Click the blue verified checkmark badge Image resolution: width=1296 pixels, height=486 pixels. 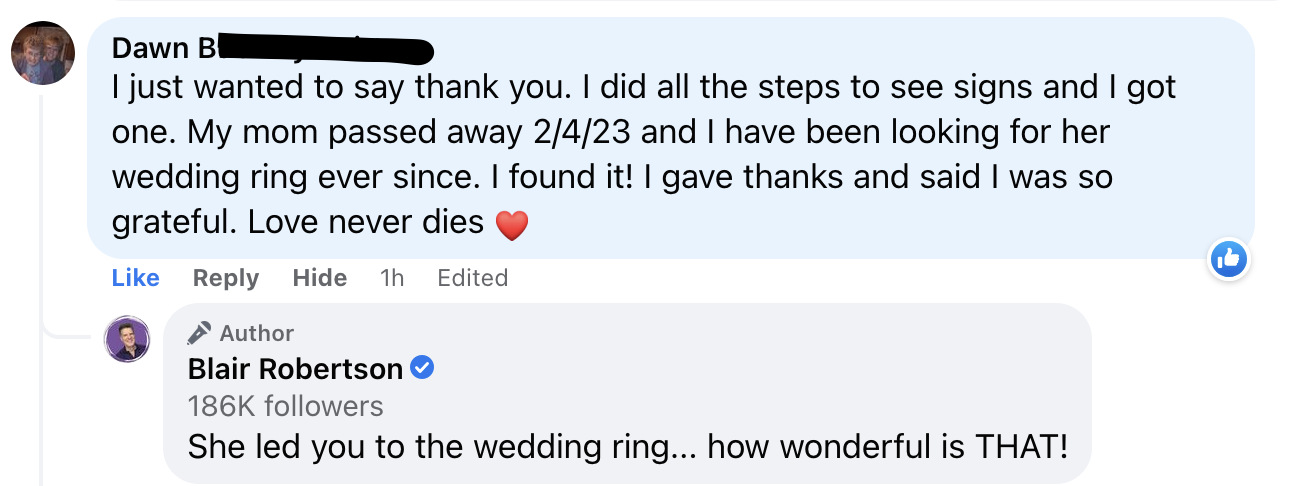[423, 369]
